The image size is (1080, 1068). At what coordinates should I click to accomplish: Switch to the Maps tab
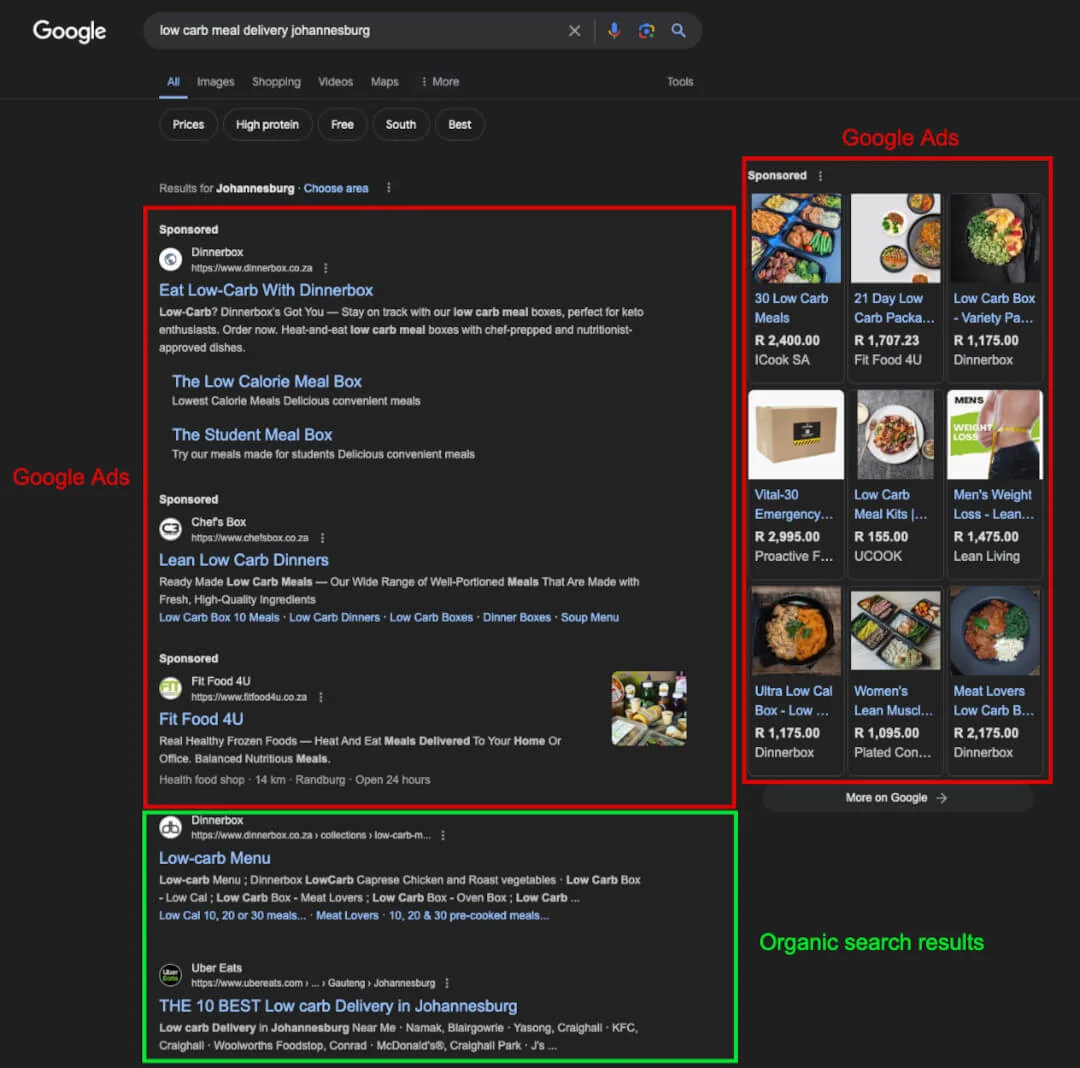tap(384, 81)
